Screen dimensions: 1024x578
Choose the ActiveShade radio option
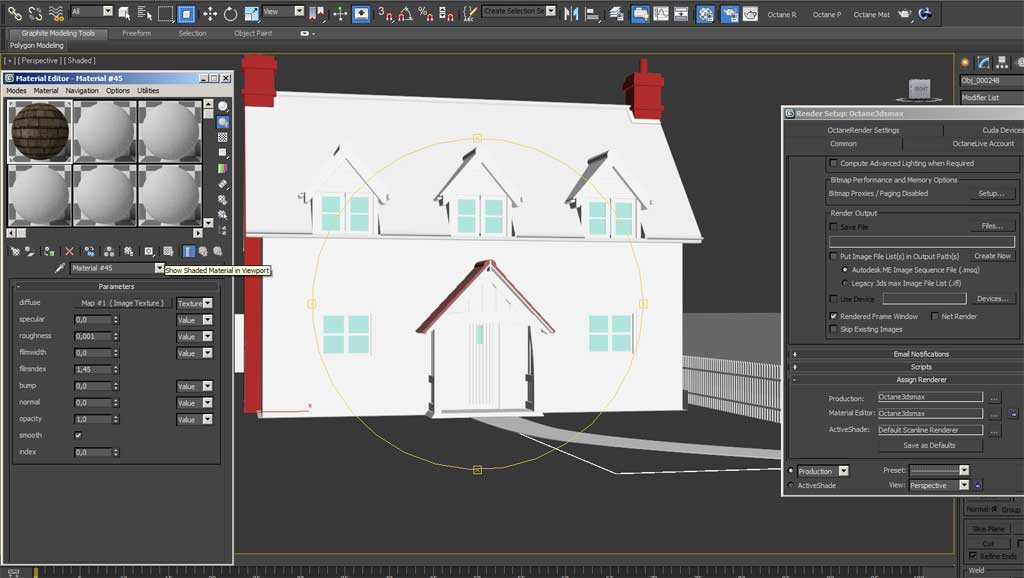(791, 485)
